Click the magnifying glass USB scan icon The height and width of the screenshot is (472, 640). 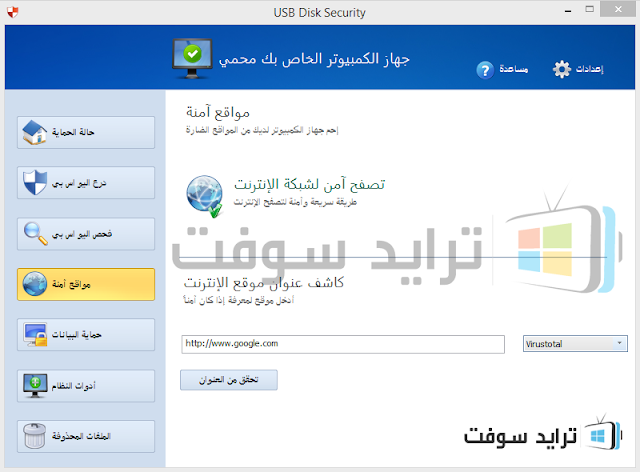pyautogui.click(x=36, y=234)
